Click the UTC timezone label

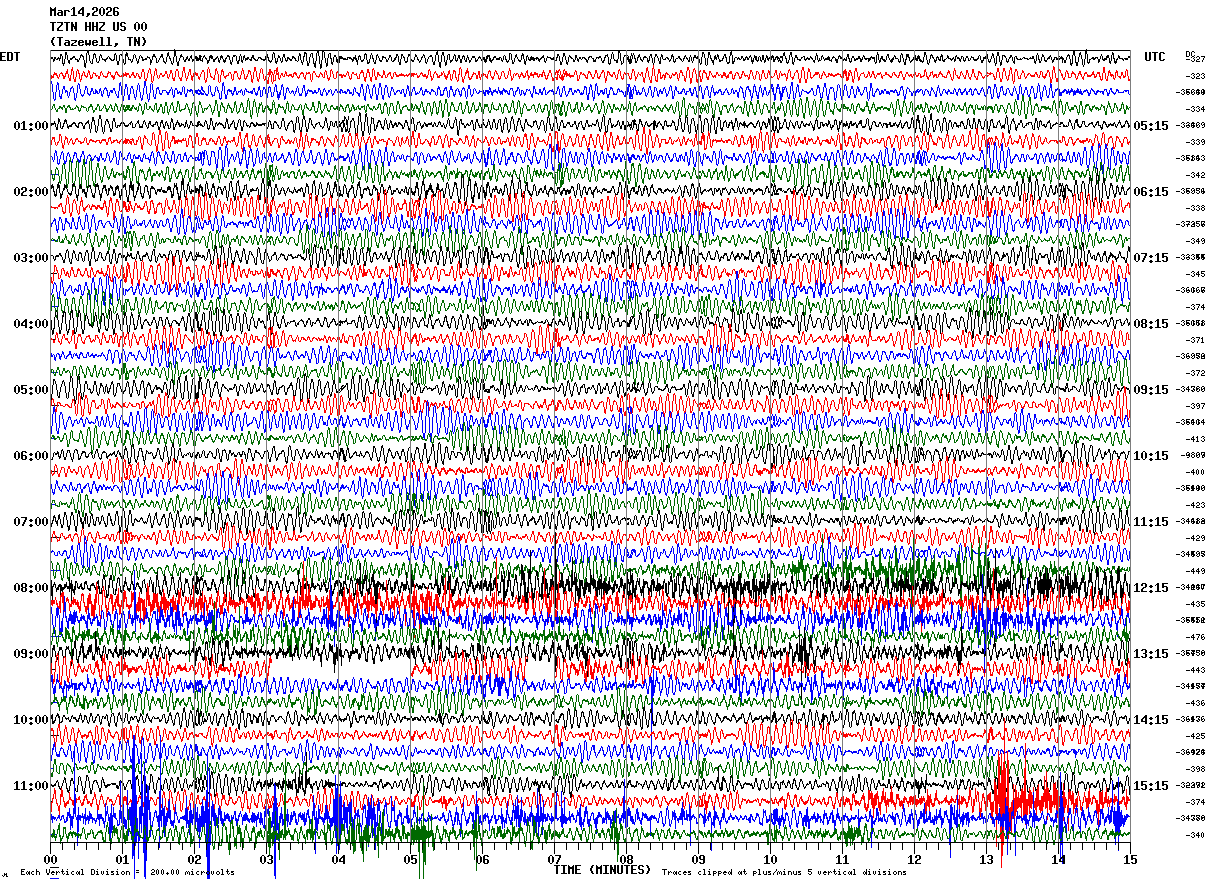point(1155,57)
